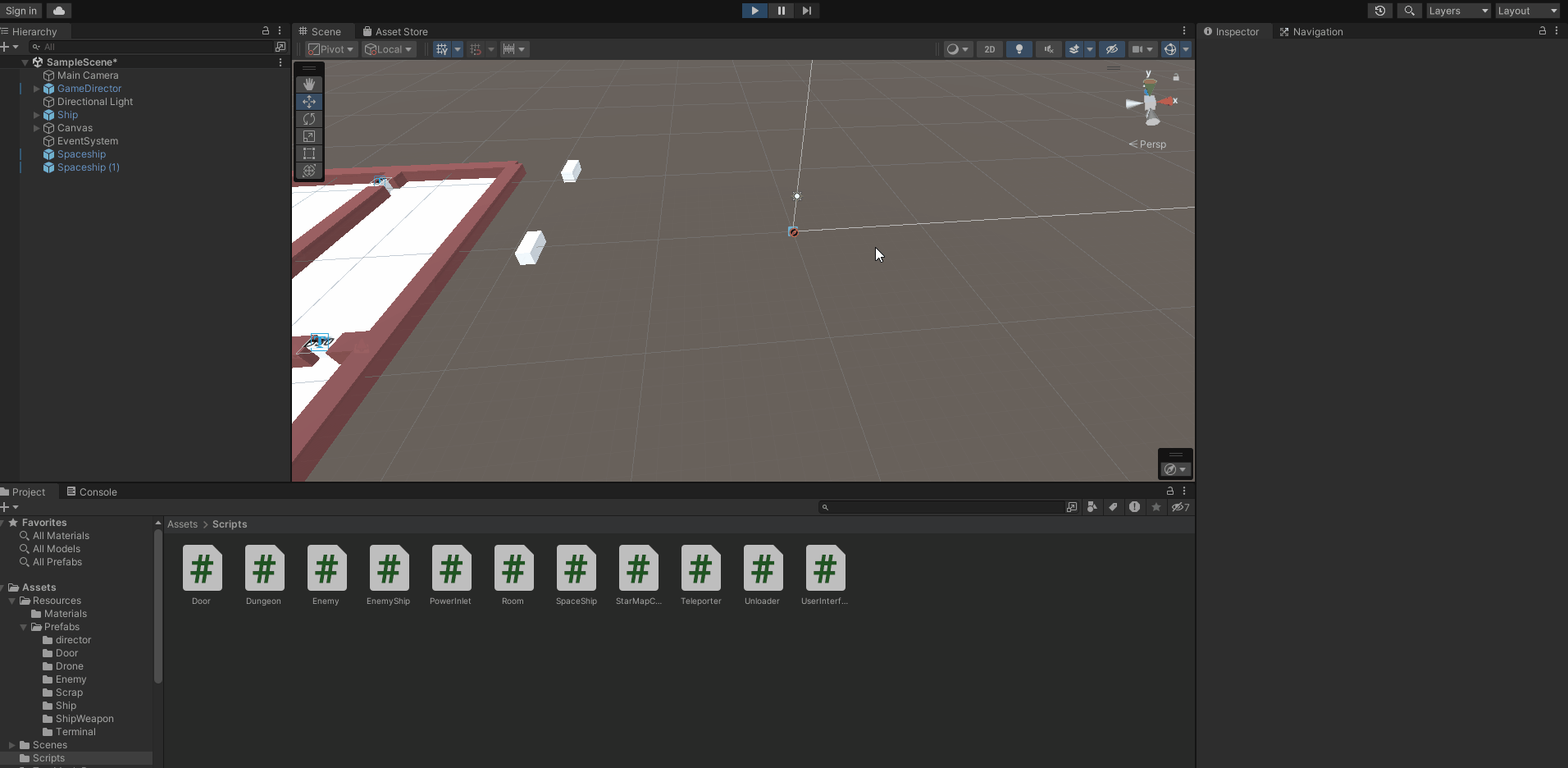Select the Hand tool in the scene overlay
Screen dimensions: 1568x768
click(308, 84)
